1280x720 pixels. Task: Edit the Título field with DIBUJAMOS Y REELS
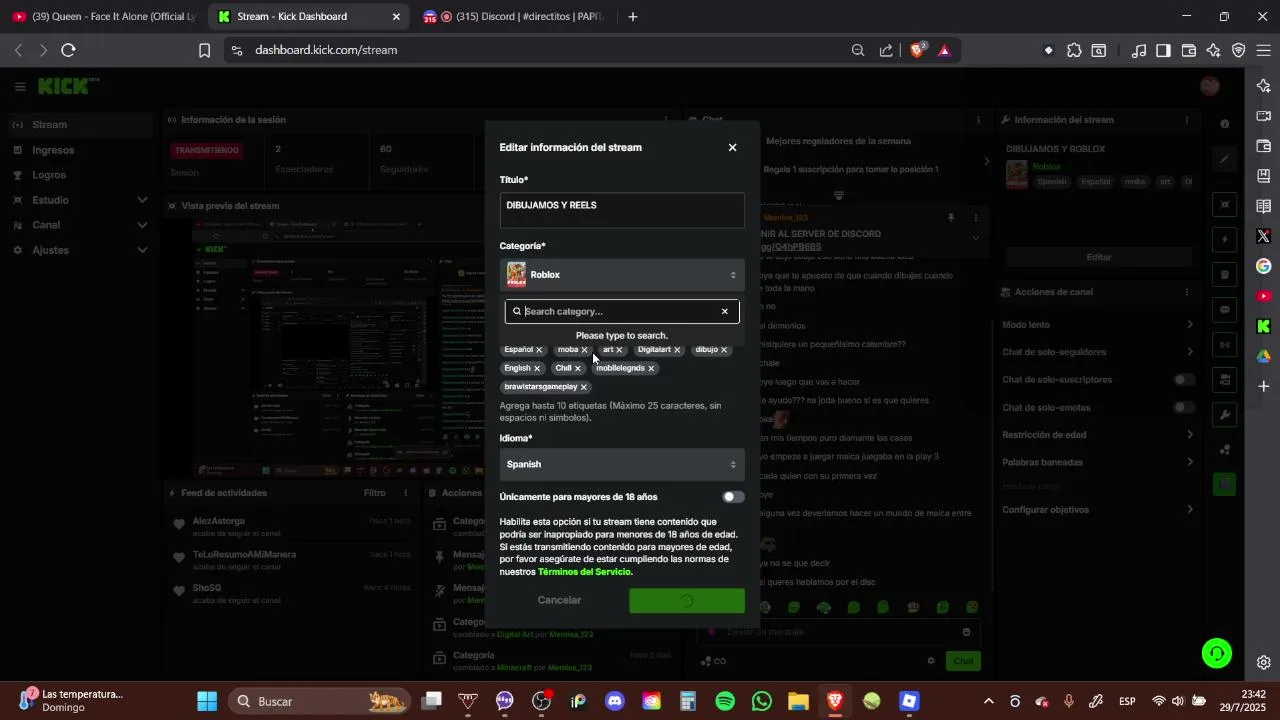622,210
